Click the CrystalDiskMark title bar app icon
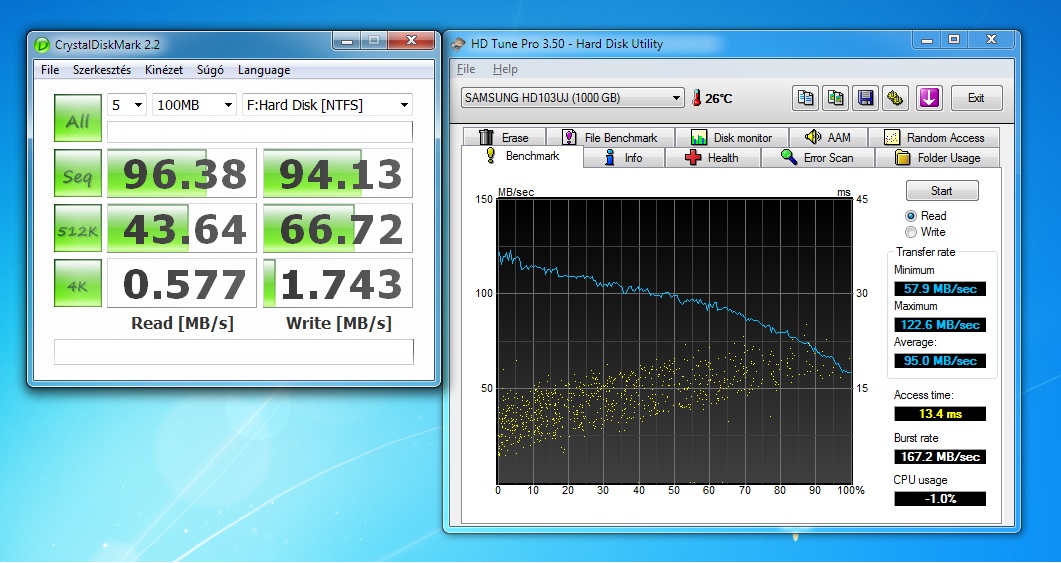Viewport: 1061px width, 563px height. pyautogui.click(x=43, y=45)
